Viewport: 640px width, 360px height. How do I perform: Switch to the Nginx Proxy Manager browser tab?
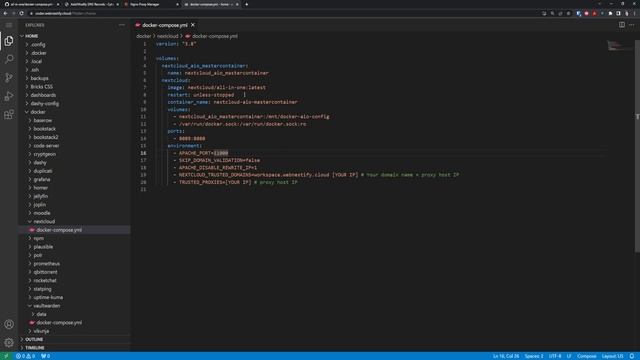151,4
